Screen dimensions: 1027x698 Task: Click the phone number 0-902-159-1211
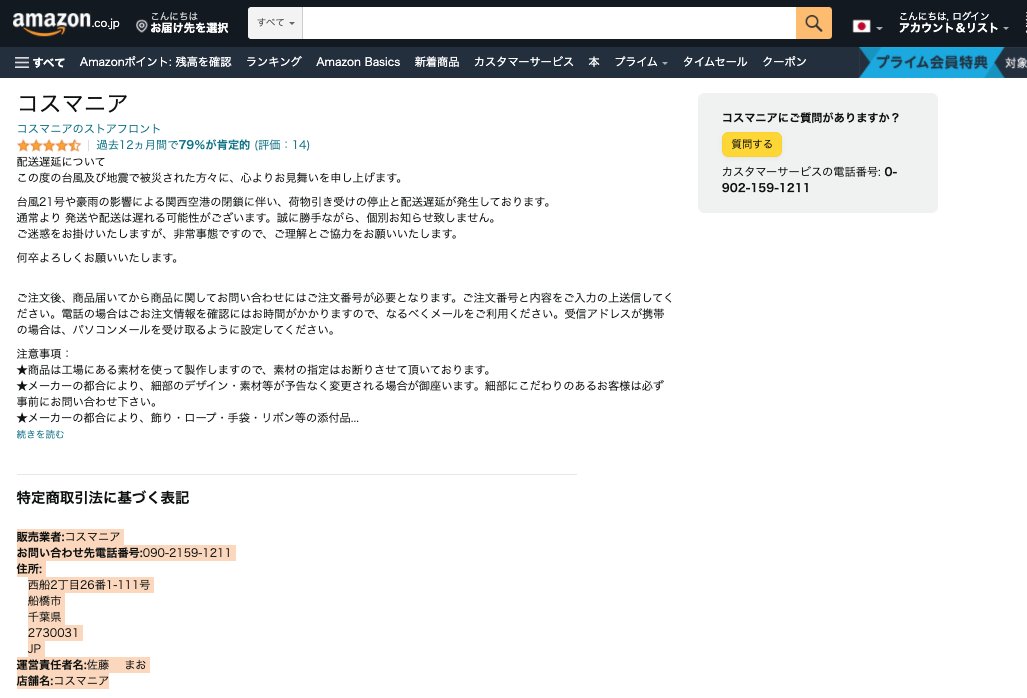click(x=810, y=179)
